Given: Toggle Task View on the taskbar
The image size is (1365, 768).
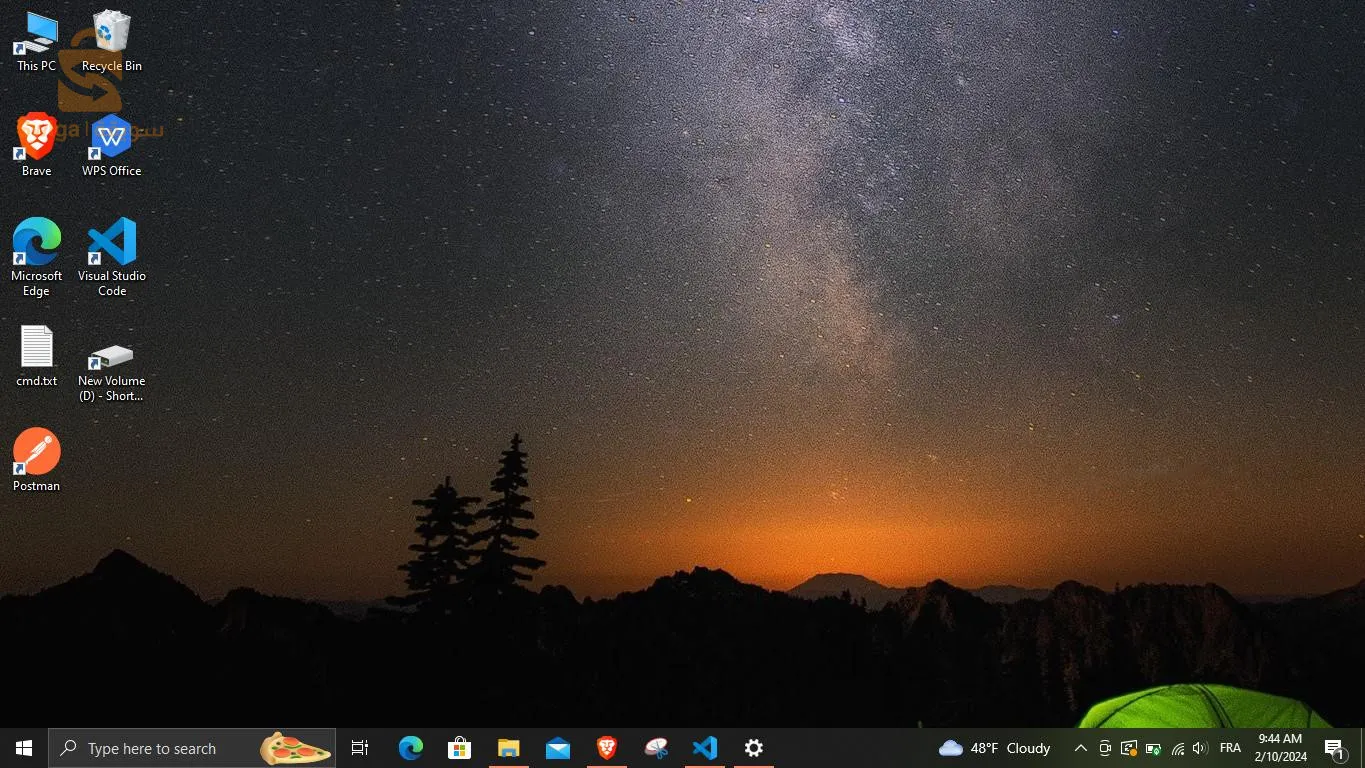Looking at the screenshot, I should (359, 747).
